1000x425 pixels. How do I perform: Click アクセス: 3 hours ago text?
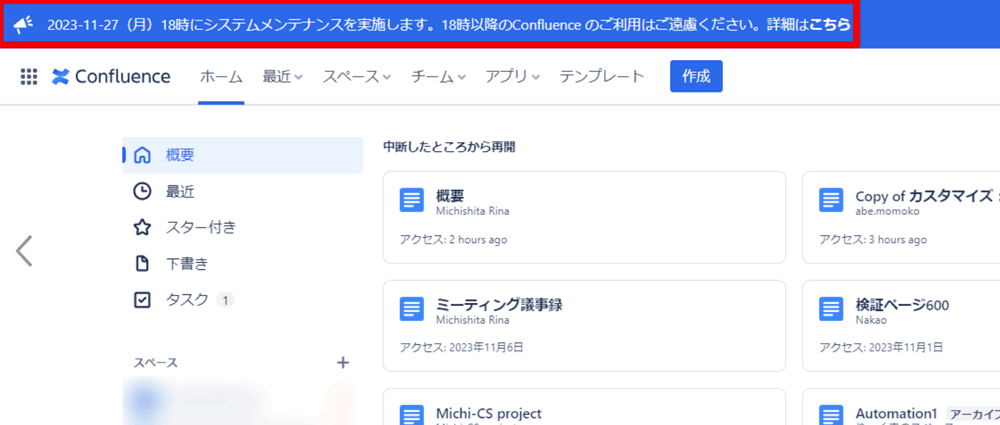(873, 239)
